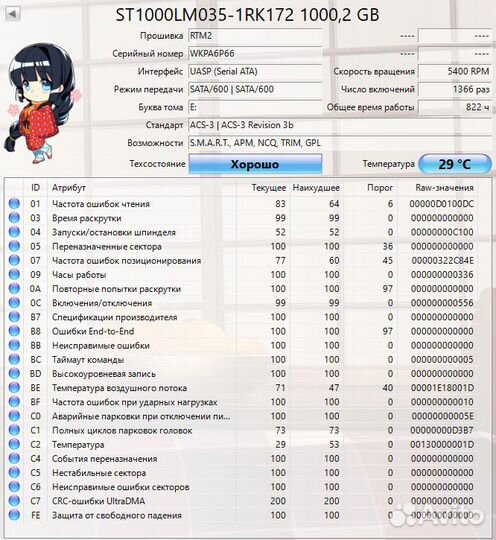This screenshot has height=540, width=496.
Task: Click status orb for Переназначенные сектора
Action: click(14, 246)
